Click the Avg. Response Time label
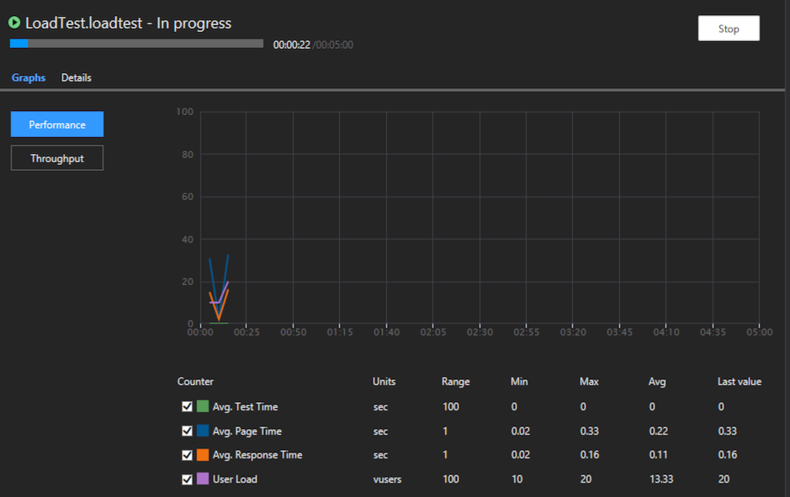This screenshot has width=790, height=497. tap(257, 455)
